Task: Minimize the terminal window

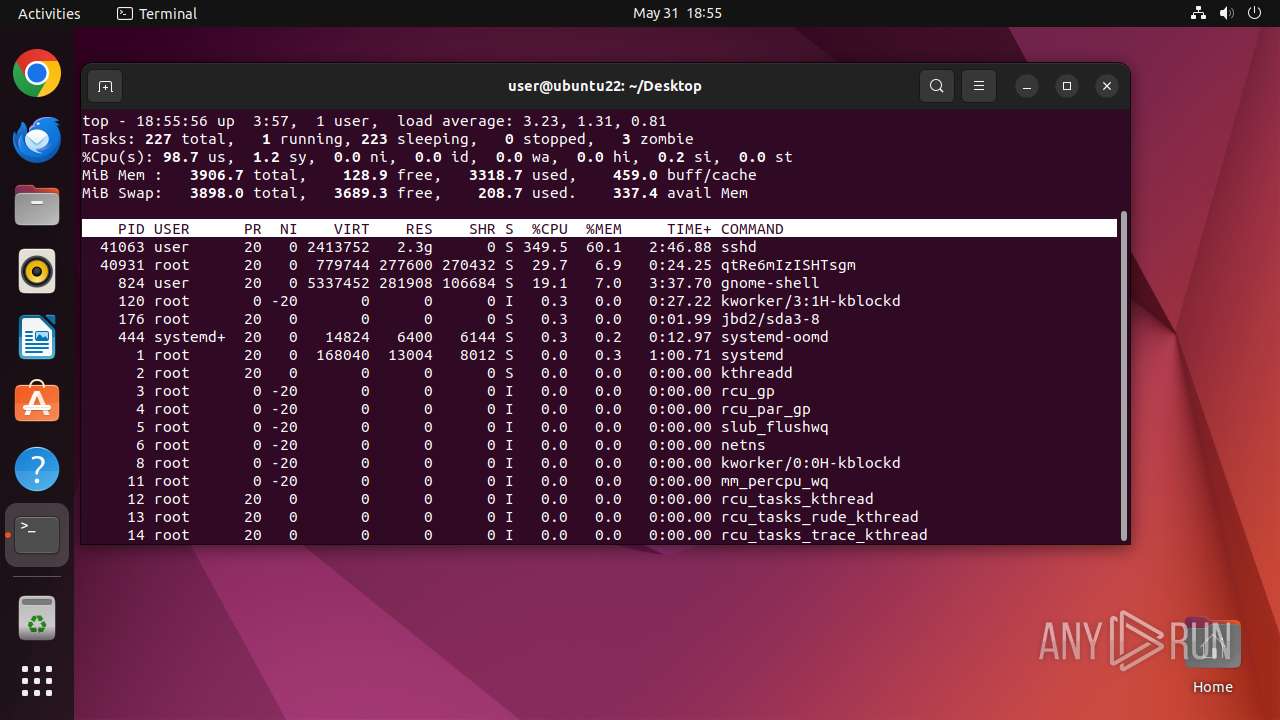Action: [1027, 86]
